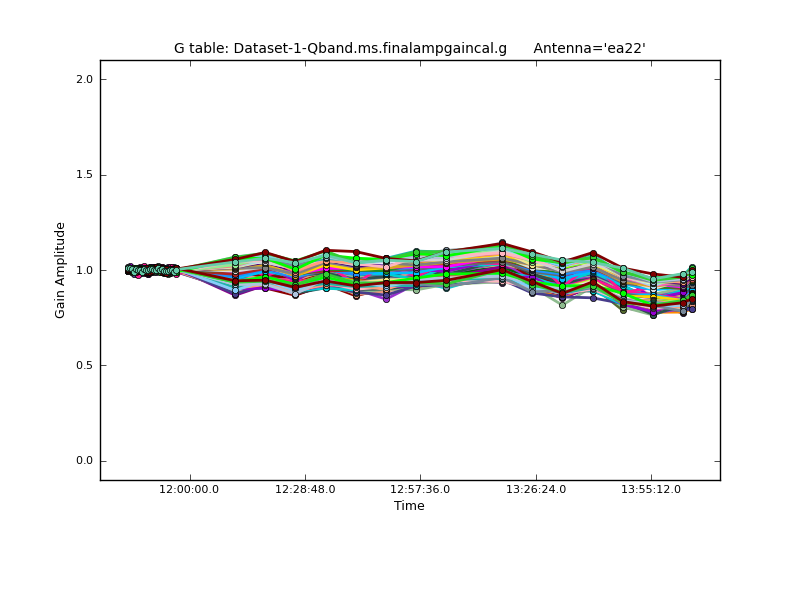Select the 12:00:00.0 time tick label

(x=190, y=489)
